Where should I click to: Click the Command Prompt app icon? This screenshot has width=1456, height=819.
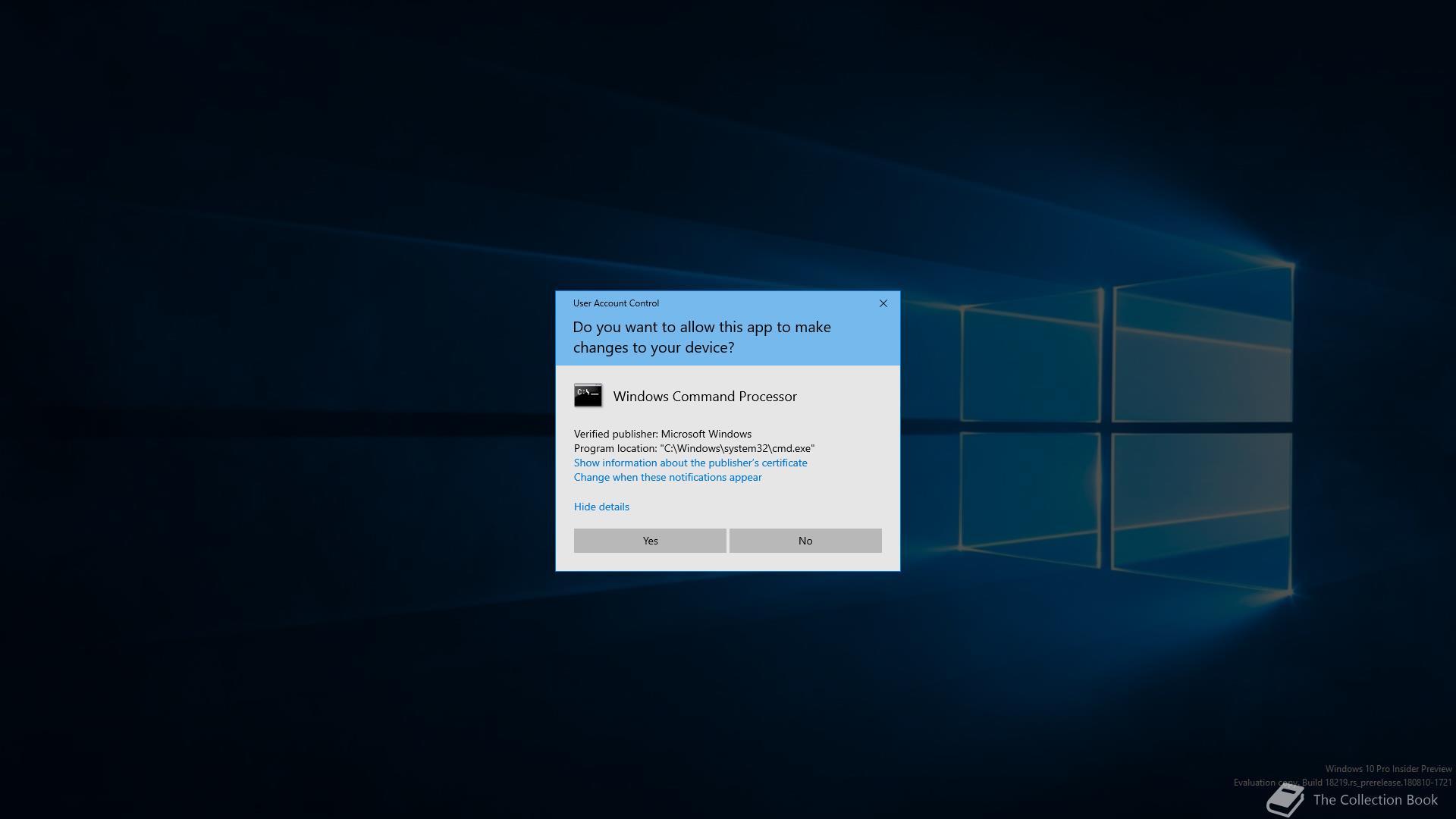(588, 396)
